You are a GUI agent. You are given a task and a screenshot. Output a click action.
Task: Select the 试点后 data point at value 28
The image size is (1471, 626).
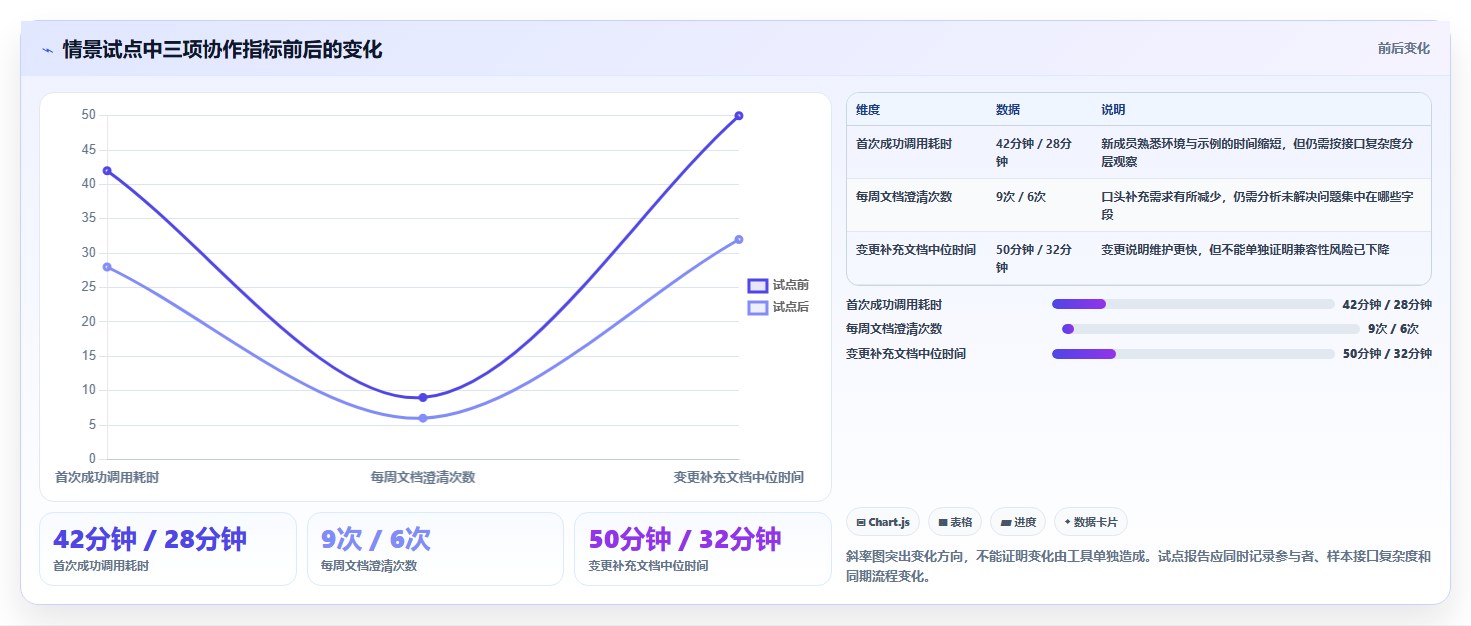[107, 267]
